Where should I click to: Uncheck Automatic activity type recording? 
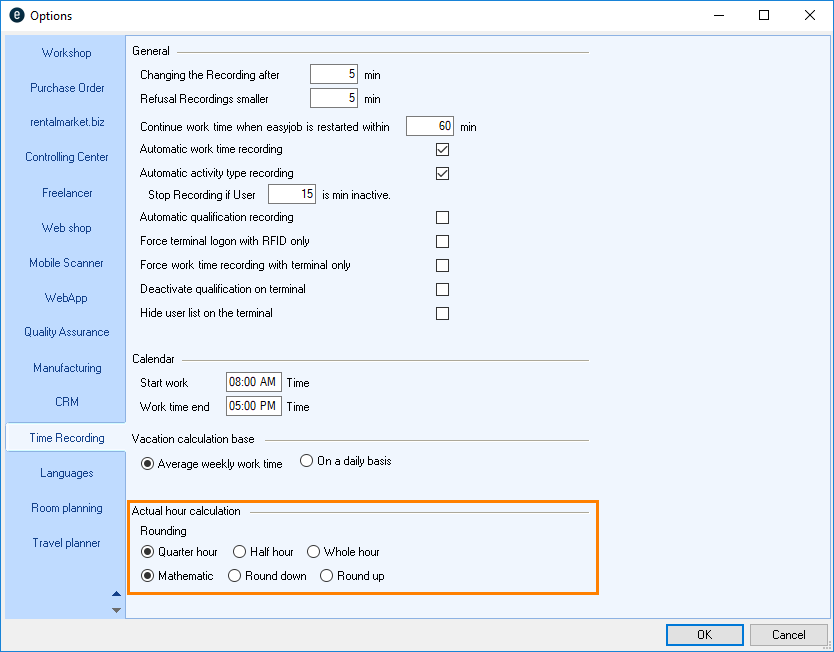tap(442, 174)
